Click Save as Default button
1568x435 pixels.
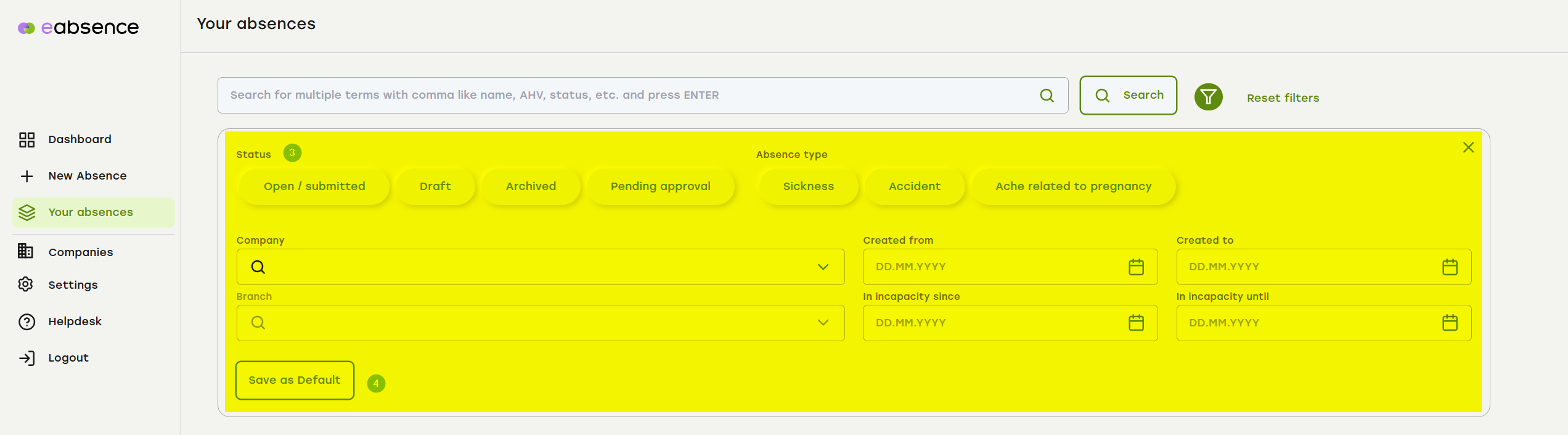coord(295,380)
